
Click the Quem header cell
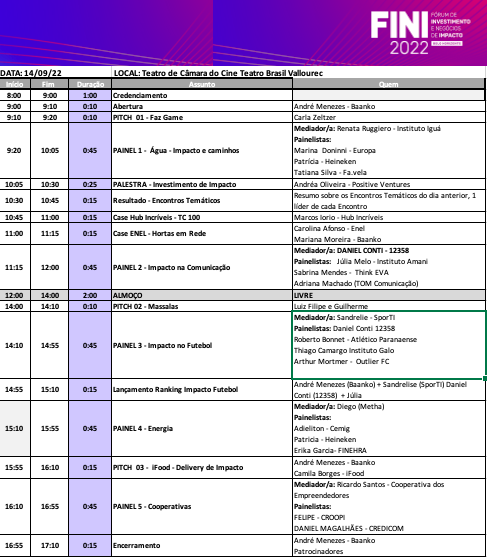pos(389,84)
